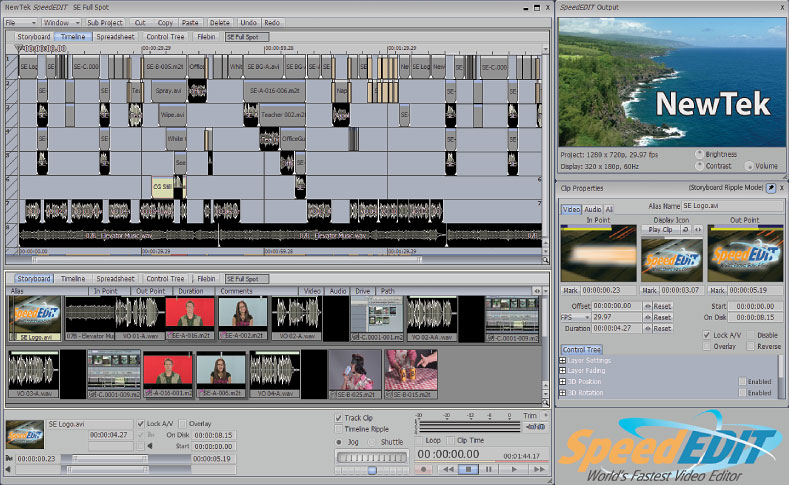Click the storyboard column scroll arrows icon
789x485 pixels.
pyautogui.click(x=537, y=291)
